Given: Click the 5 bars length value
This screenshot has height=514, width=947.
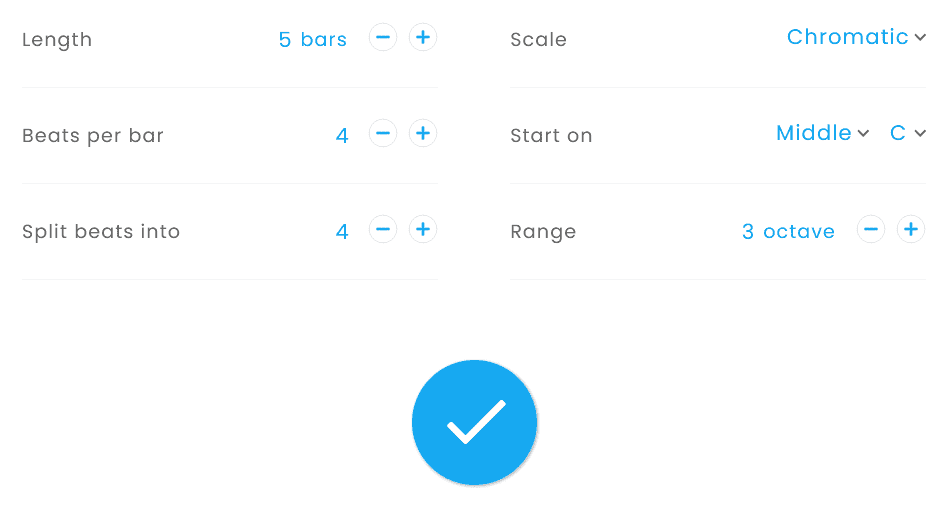Looking at the screenshot, I should [x=313, y=40].
